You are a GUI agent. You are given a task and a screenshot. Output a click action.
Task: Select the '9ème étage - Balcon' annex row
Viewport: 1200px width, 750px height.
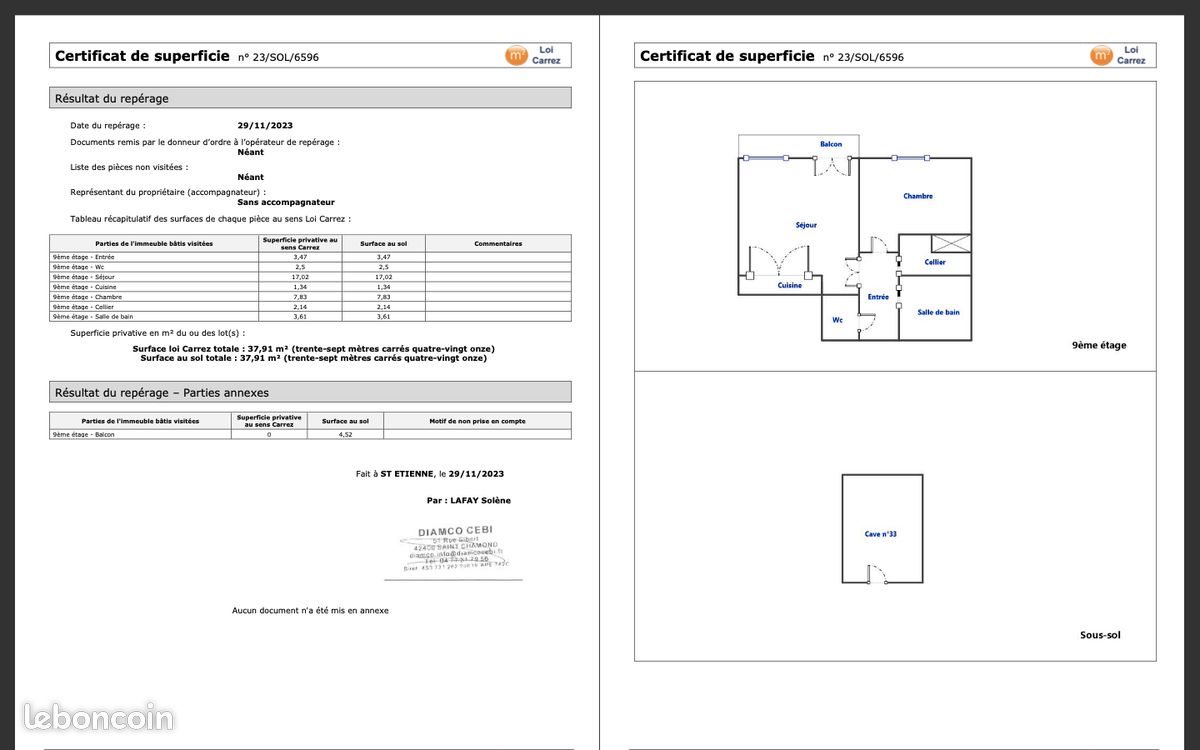pos(310,434)
